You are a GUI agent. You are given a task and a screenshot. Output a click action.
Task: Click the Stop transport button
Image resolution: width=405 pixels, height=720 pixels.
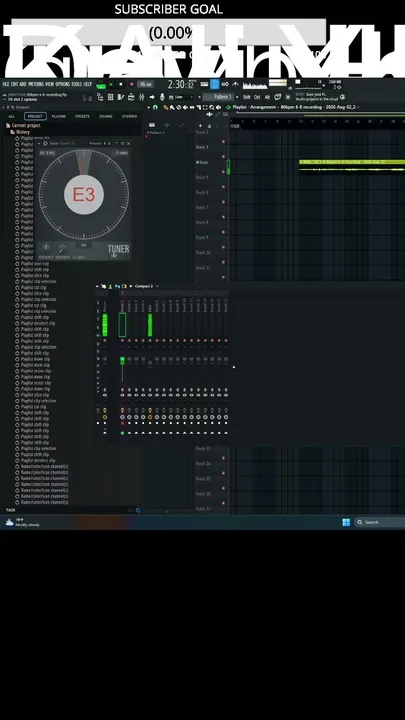click(121, 84)
